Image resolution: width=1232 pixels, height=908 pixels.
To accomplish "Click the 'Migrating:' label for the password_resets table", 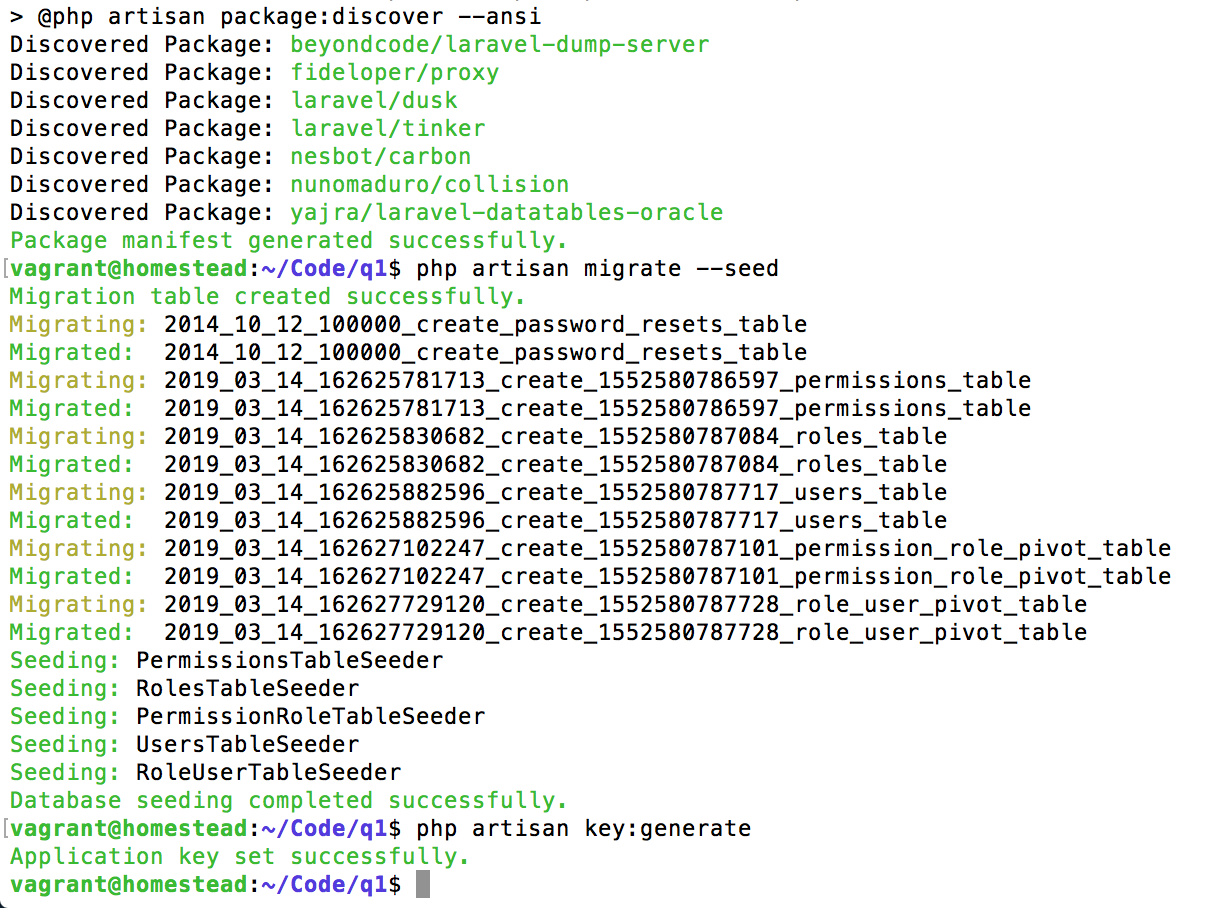I will point(78,324).
